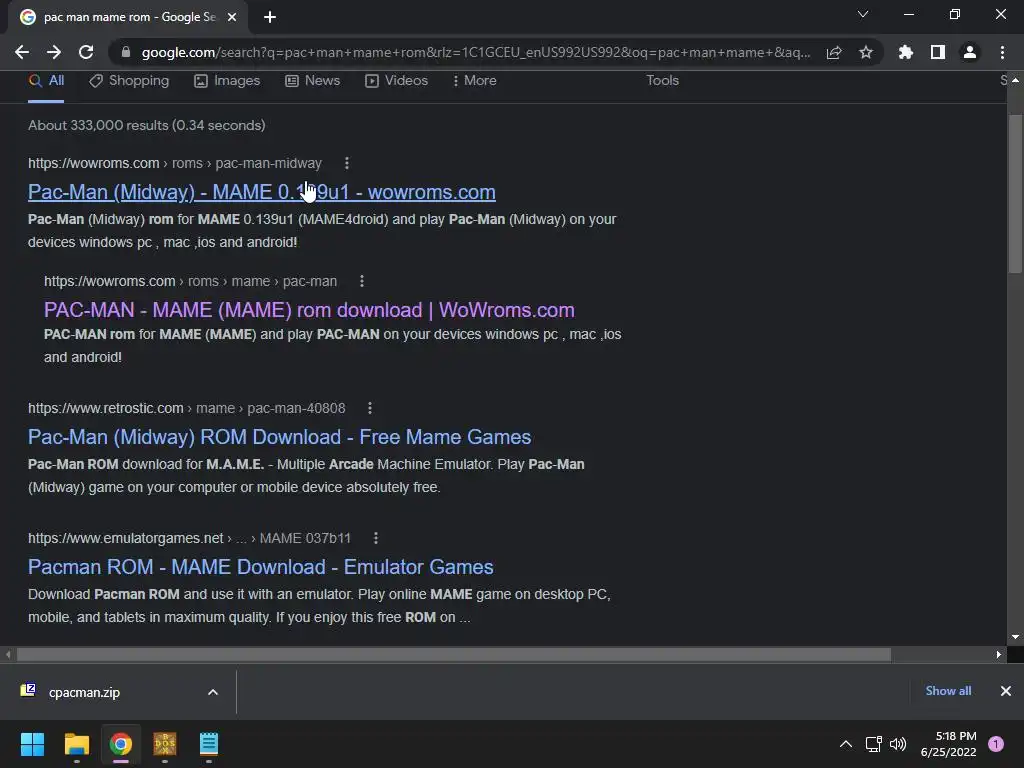This screenshot has width=1024, height=768.
Task: Open the downloaded cpacman.zip file
Action: tap(84, 692)
